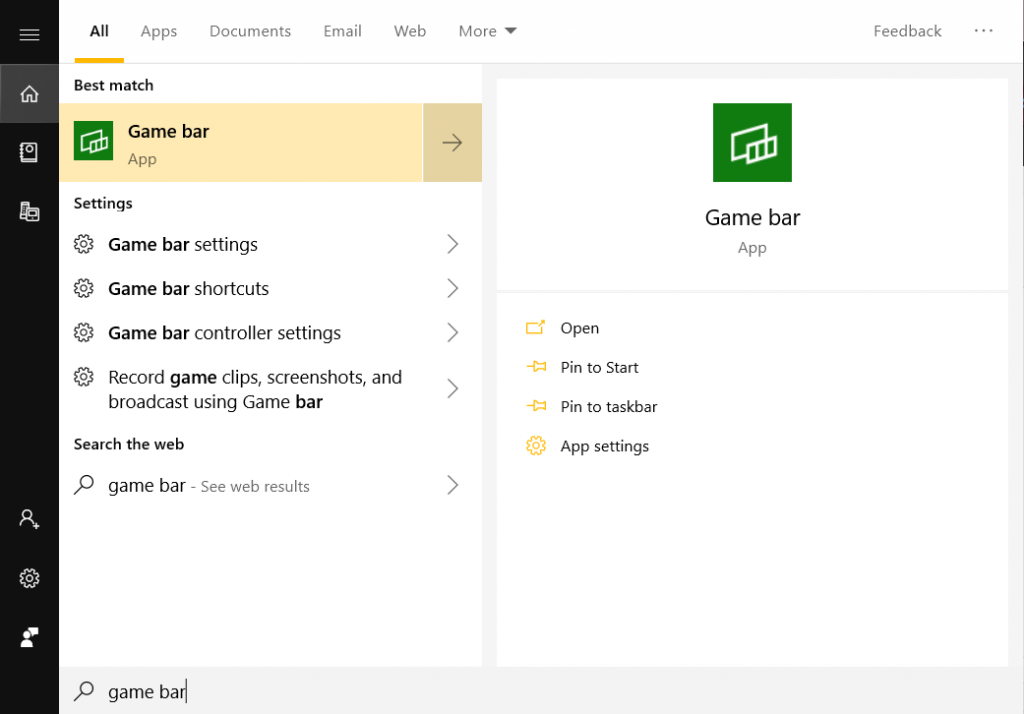The width and height of the screenshot is (1024, 714).
Task: Click the Pin to taskbar pin icon
Action: click(x=536, y=406)
